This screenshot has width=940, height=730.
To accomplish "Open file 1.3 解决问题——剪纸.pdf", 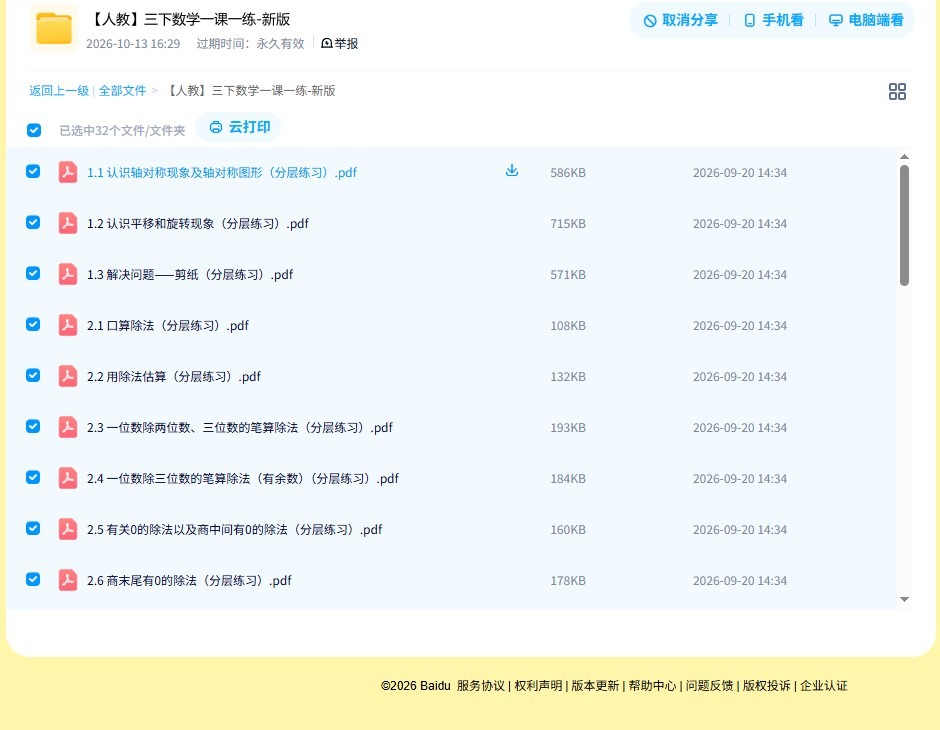I will [190, 274].
